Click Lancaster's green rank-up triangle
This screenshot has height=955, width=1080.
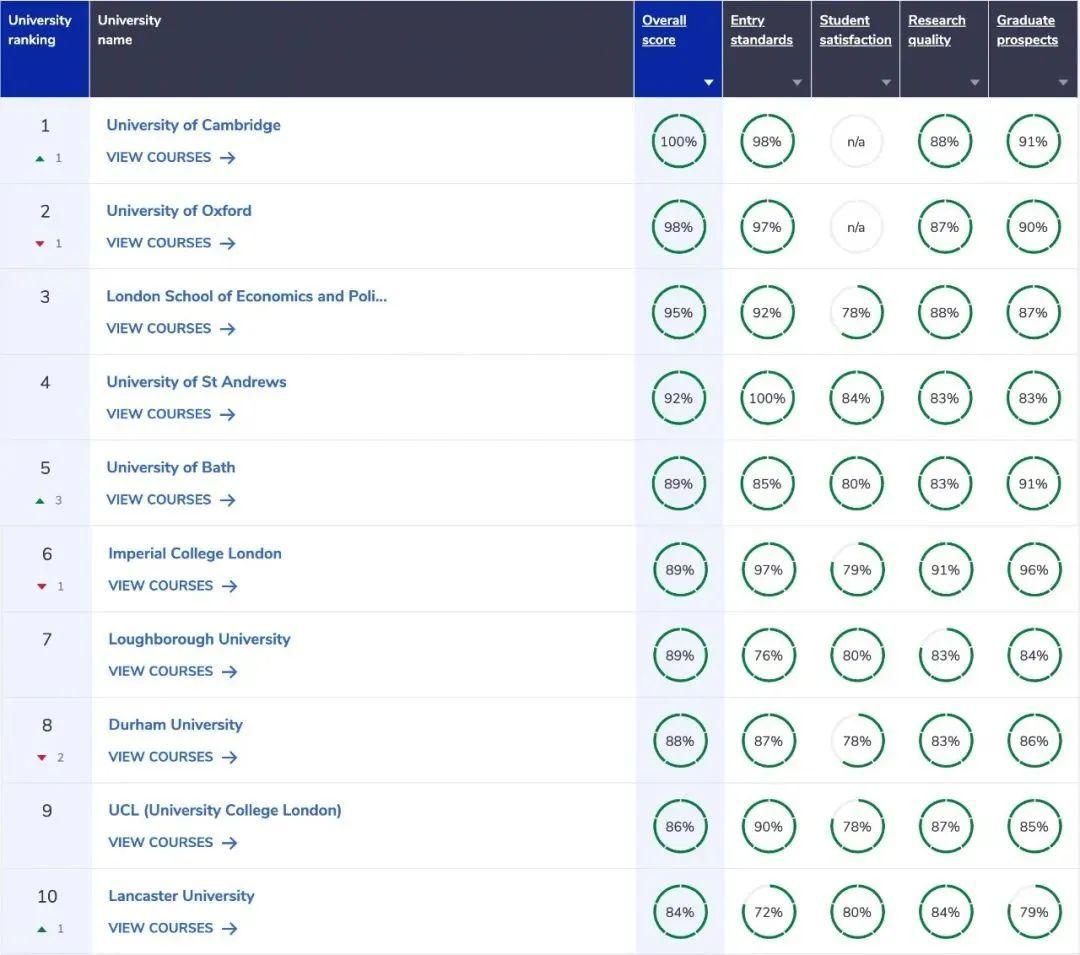pyautogui.click(x=41, y=929)
